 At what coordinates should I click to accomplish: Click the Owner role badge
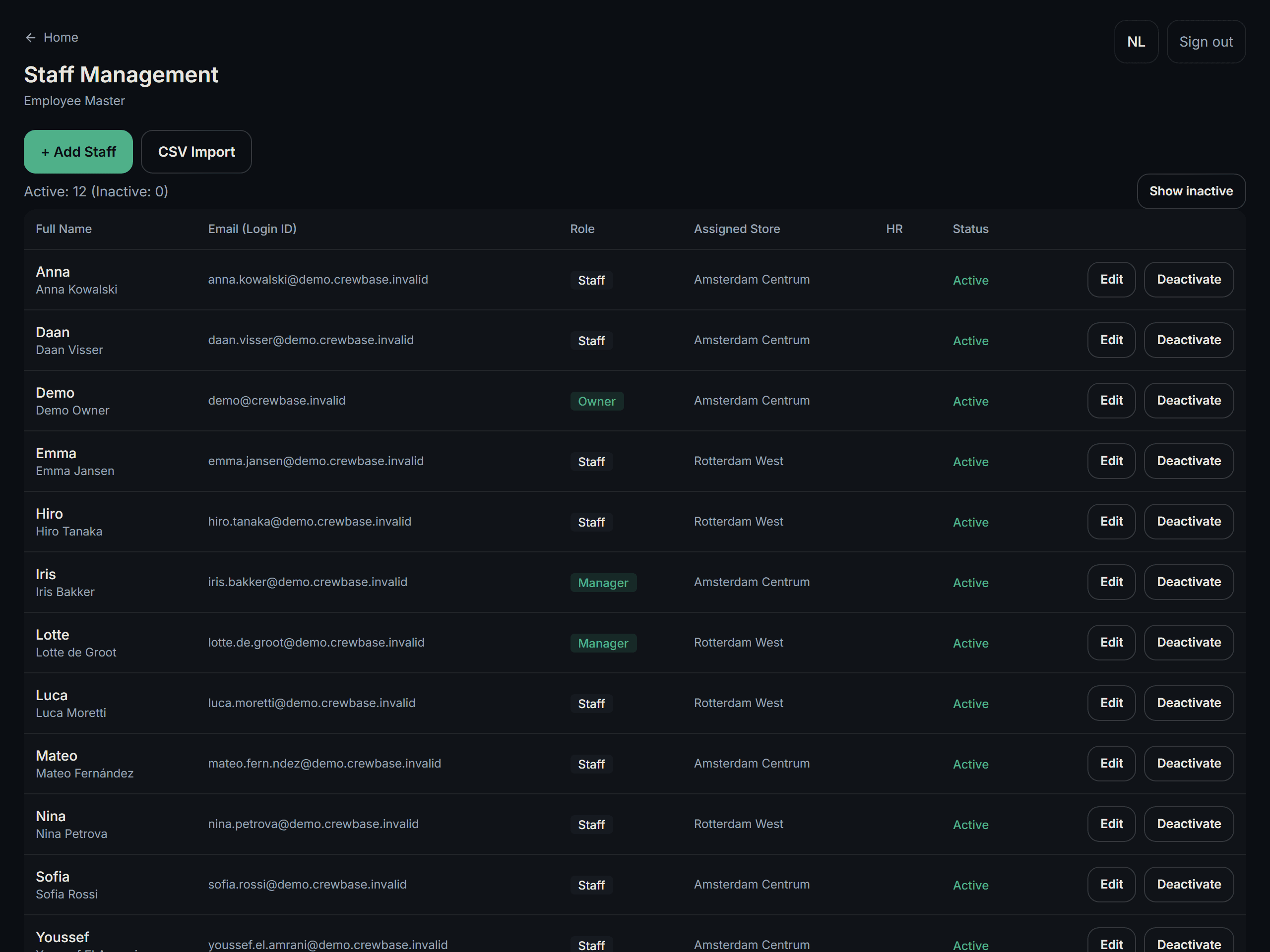coord(596,401)
